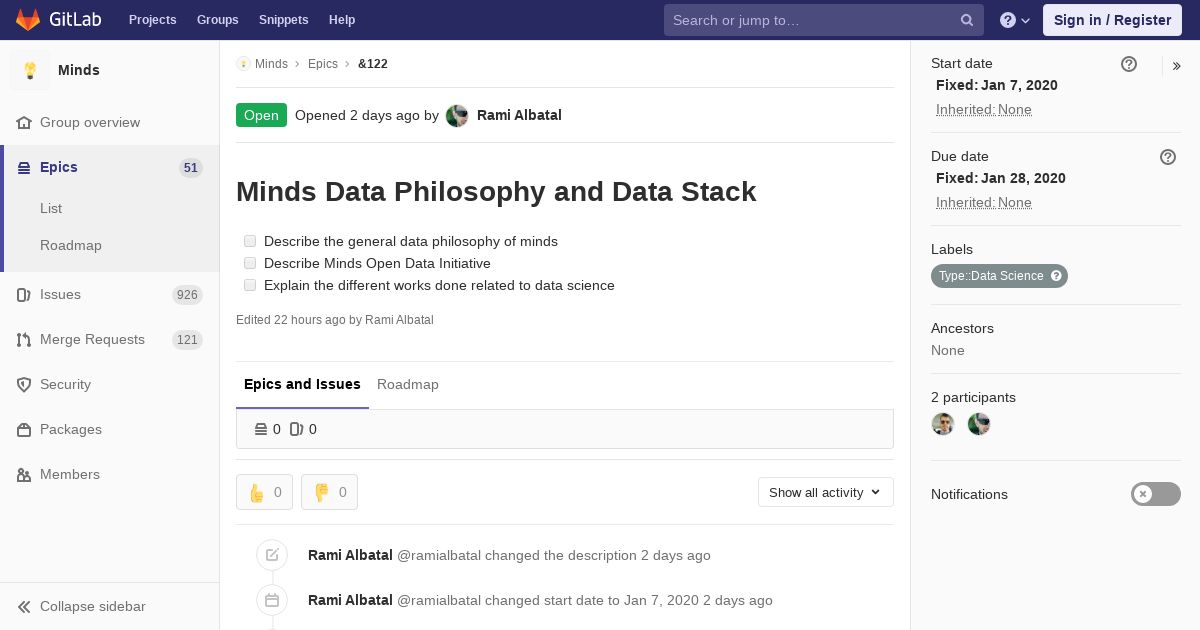Check 'Describe the general data philosophy of minds'
The width and height of the screenshot is (1200, 630).
250,241
